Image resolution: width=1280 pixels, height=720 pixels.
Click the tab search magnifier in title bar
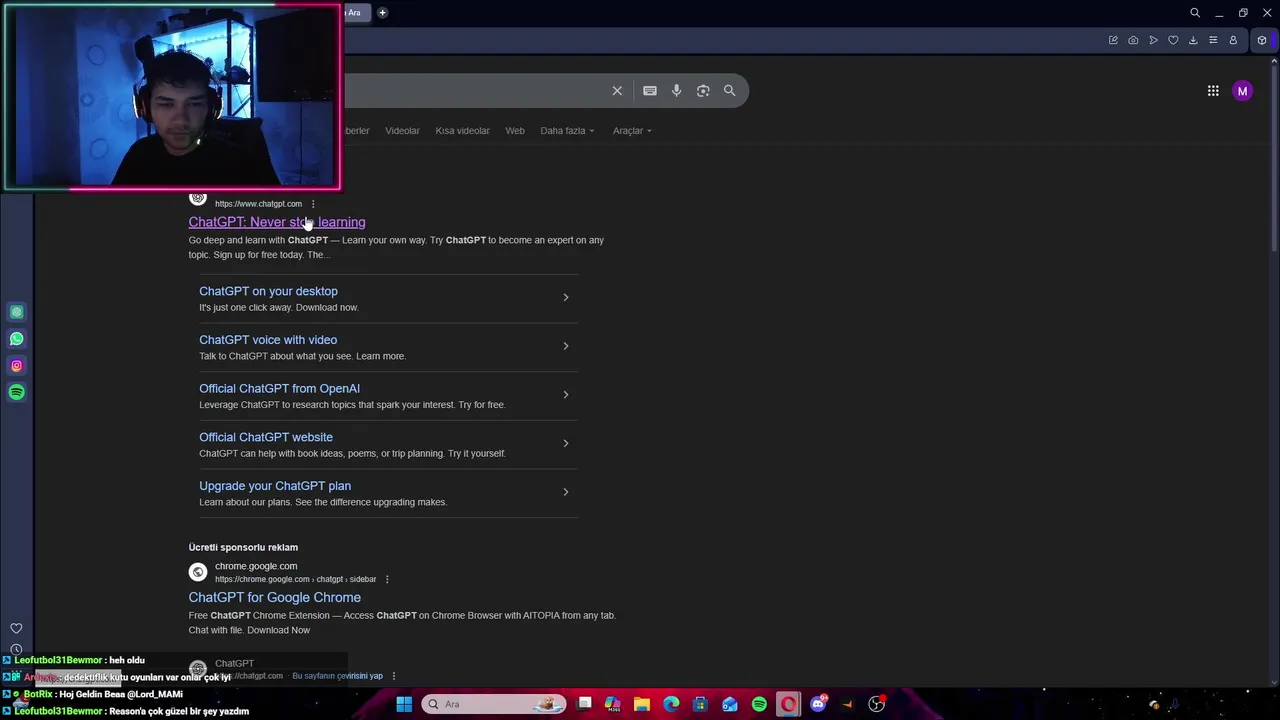coord(1195,13)
